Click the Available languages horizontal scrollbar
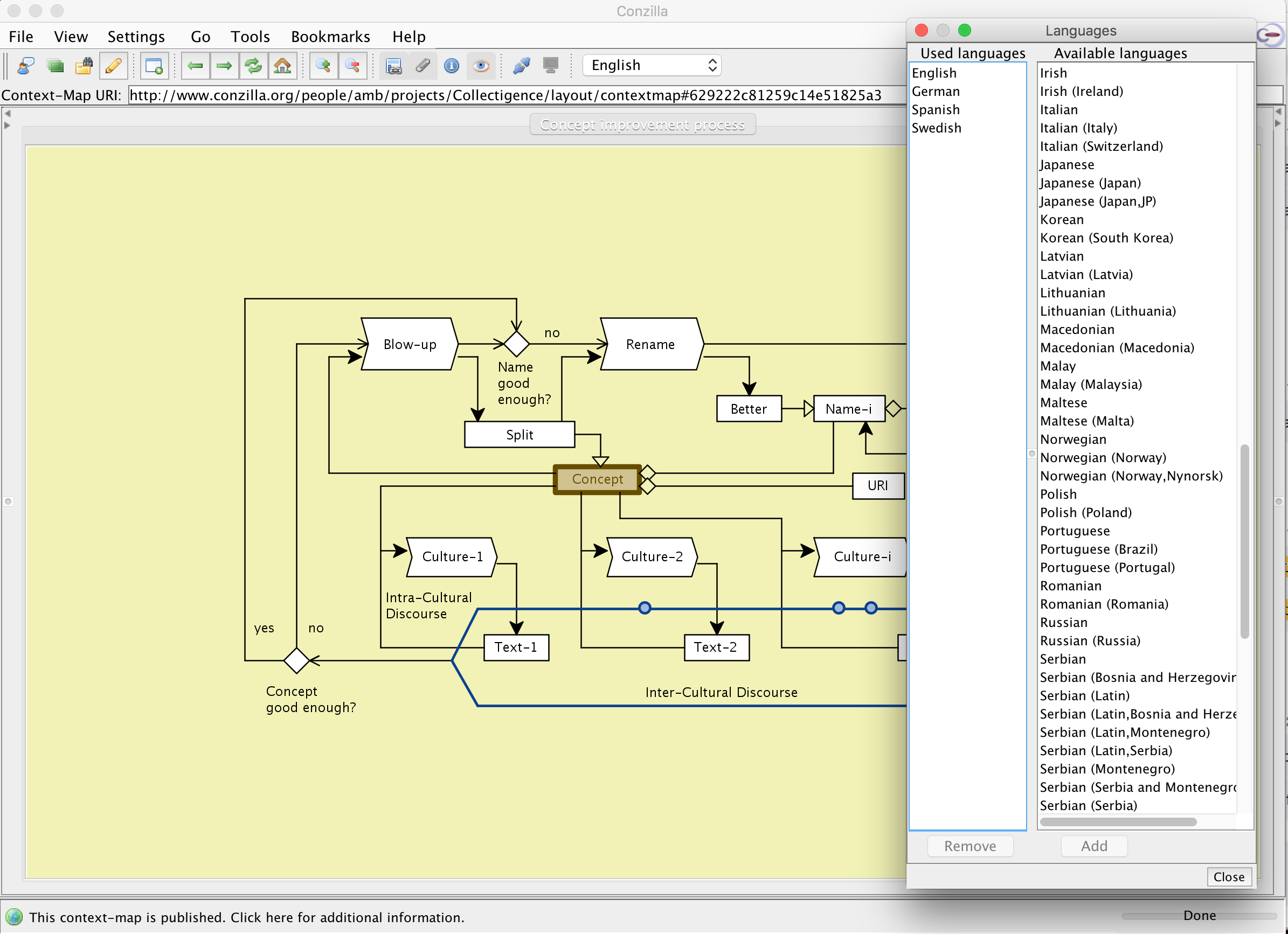This screenshot has width=1288, height=934. coord(1118,821)
